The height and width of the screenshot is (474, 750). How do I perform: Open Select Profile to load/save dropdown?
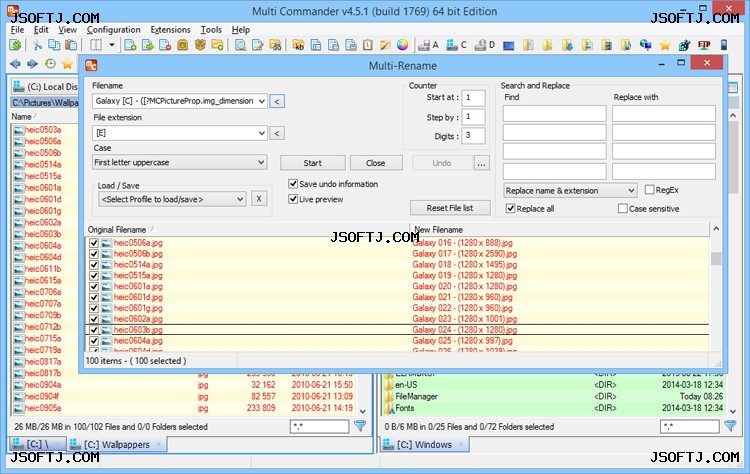(240, 199)
